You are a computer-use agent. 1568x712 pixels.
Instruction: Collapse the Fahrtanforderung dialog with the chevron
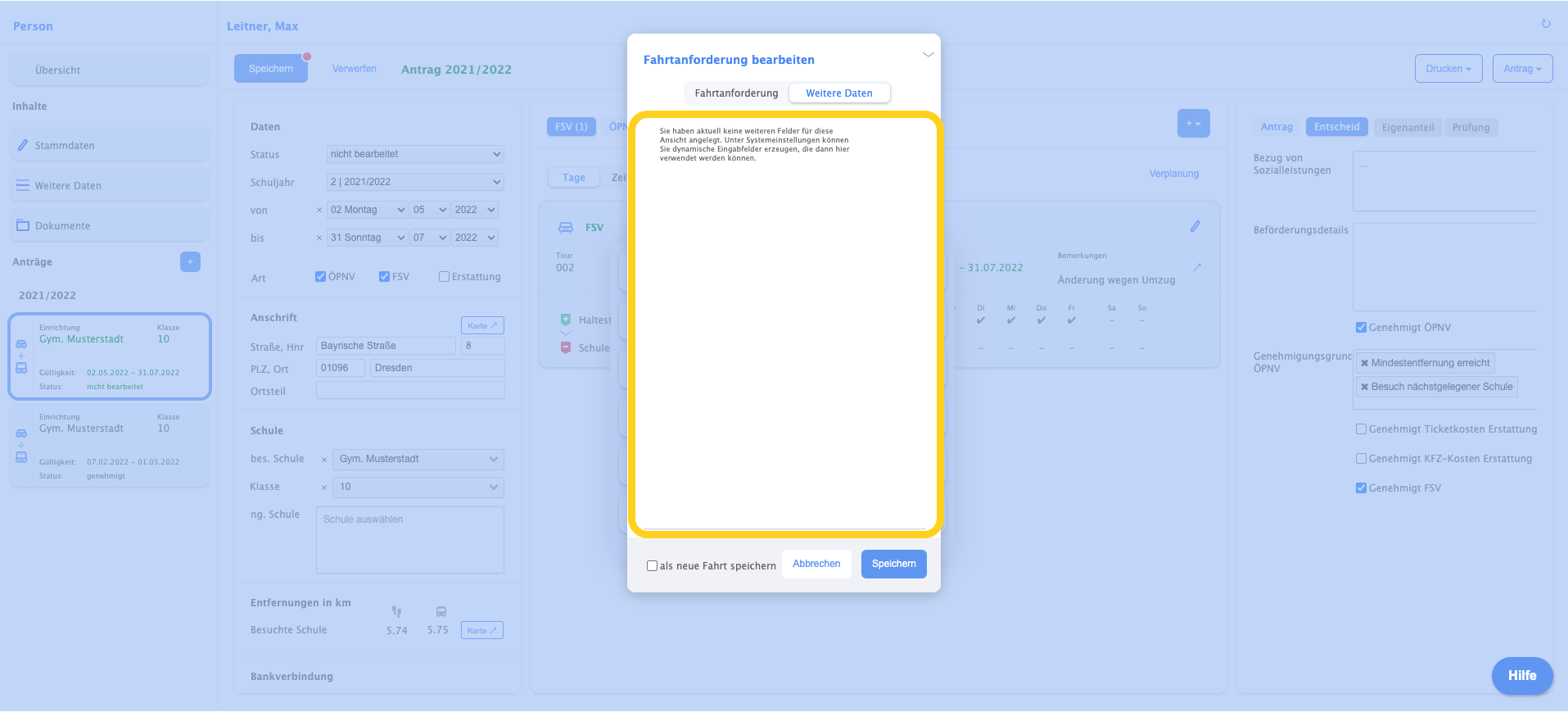pyautogui.click(x=928, y=55)
